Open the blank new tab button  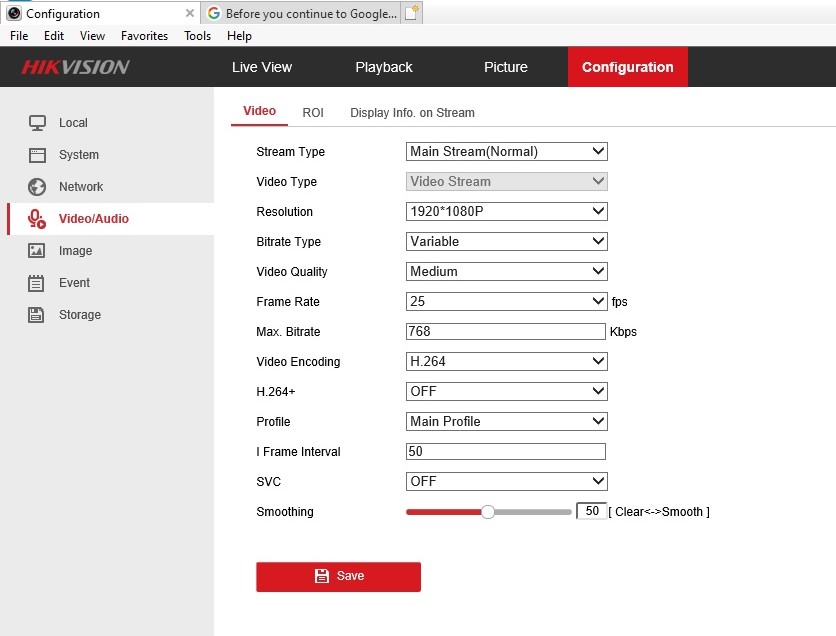tap(412, 14)
